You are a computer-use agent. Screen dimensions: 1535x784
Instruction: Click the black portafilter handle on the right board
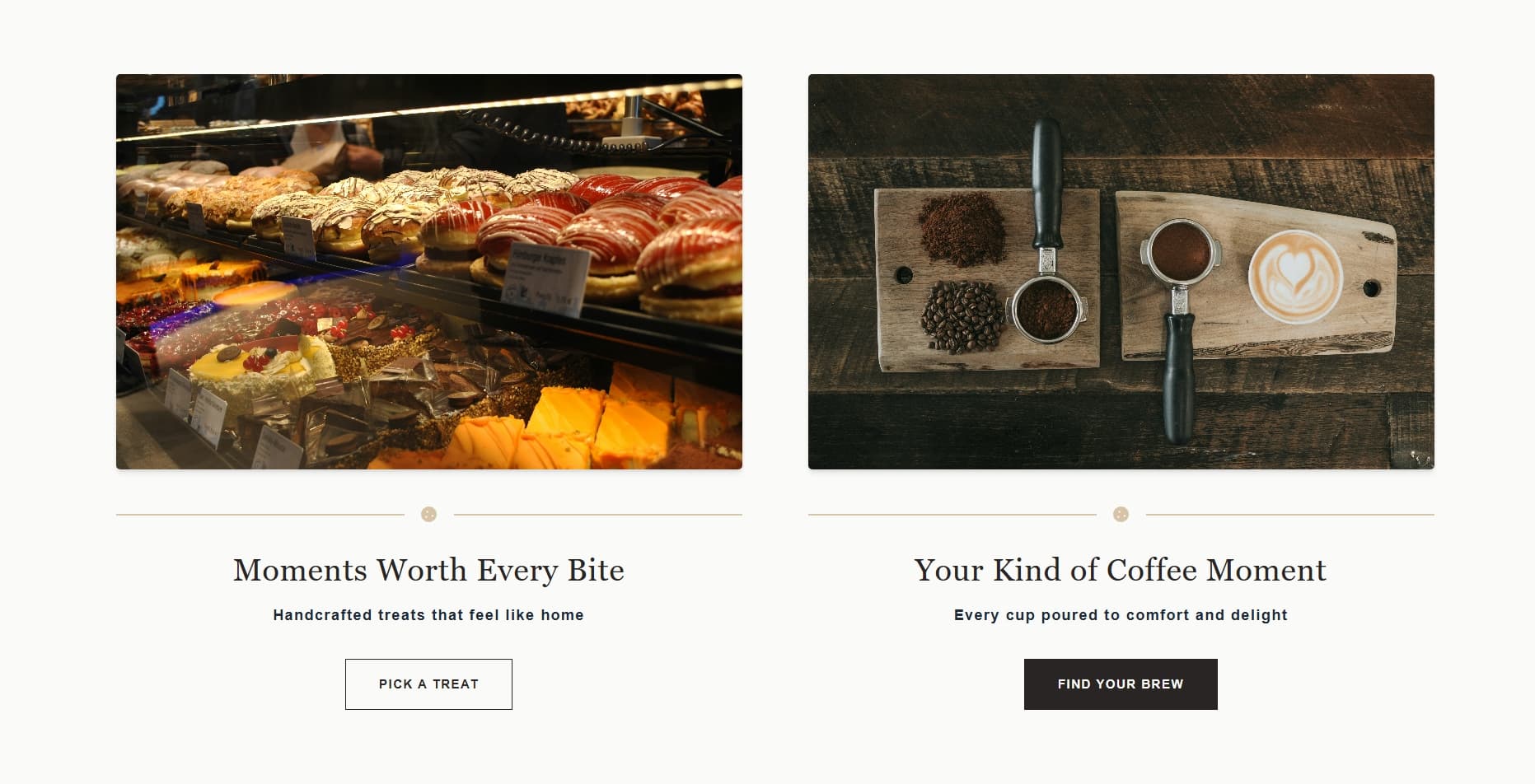1178,379
